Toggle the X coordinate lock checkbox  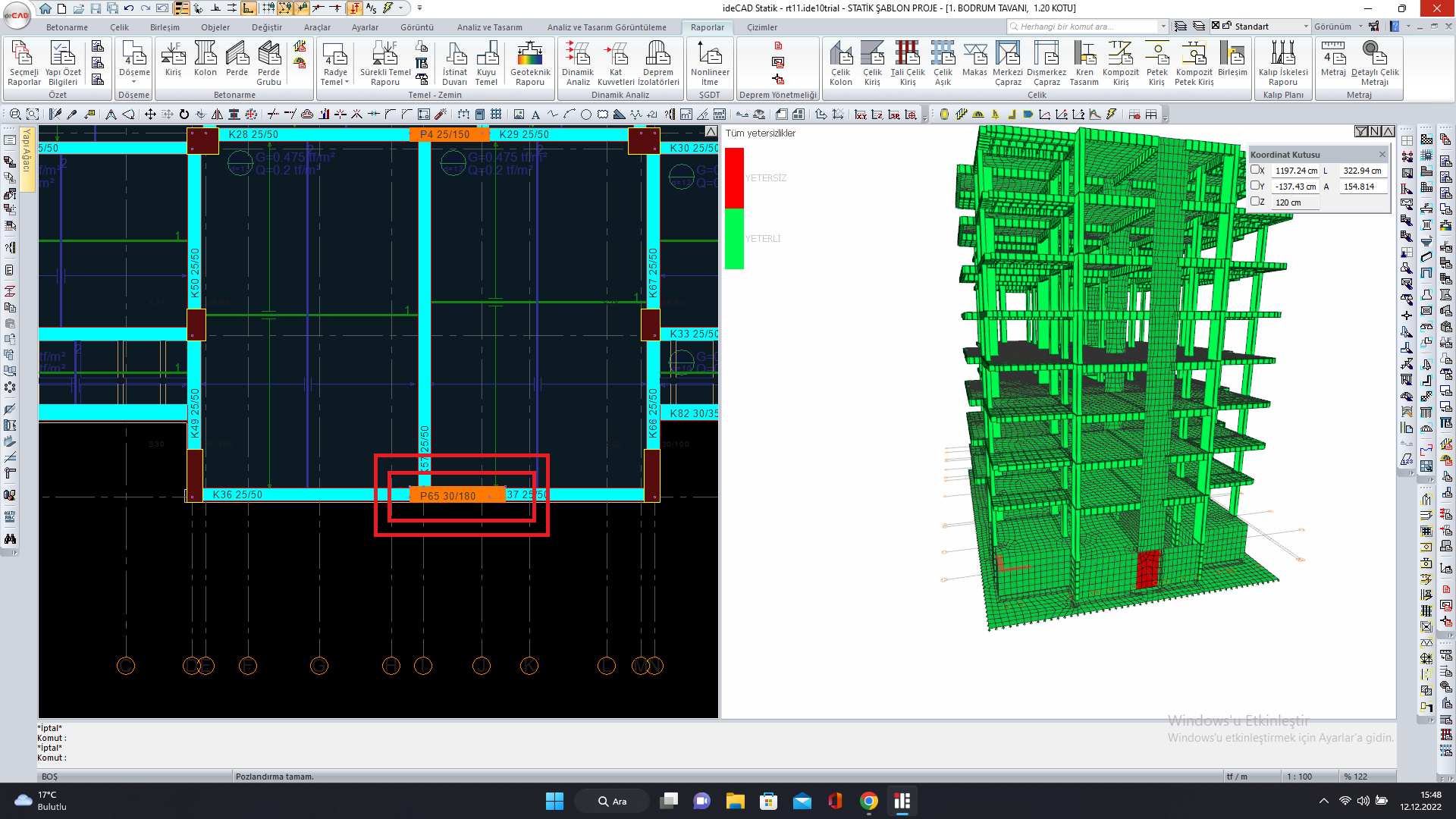(x=1255, y=171)
